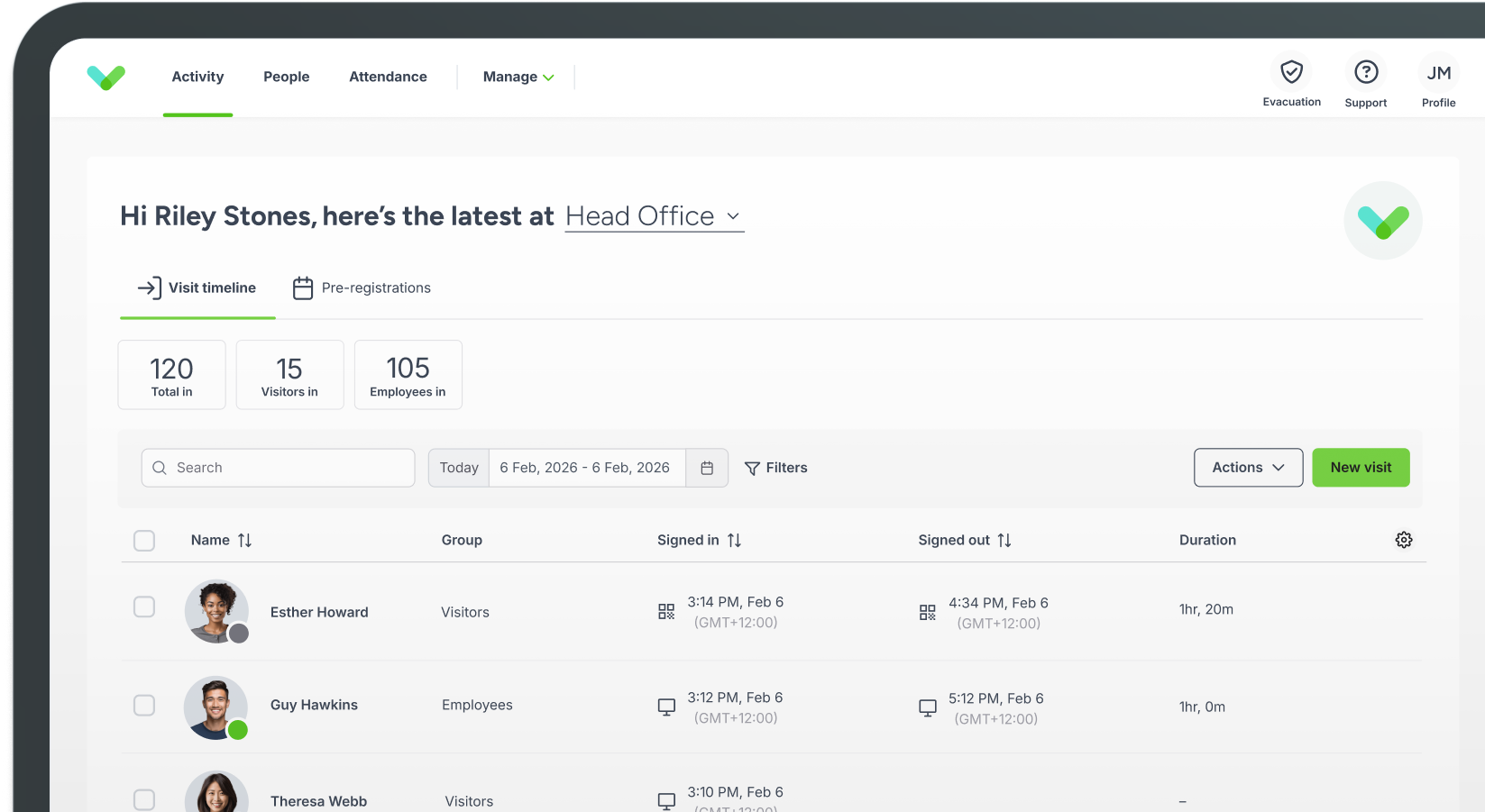Show the 105 Employees in card
Viewport: 1485px width, 812px height.
pos(408,375)
